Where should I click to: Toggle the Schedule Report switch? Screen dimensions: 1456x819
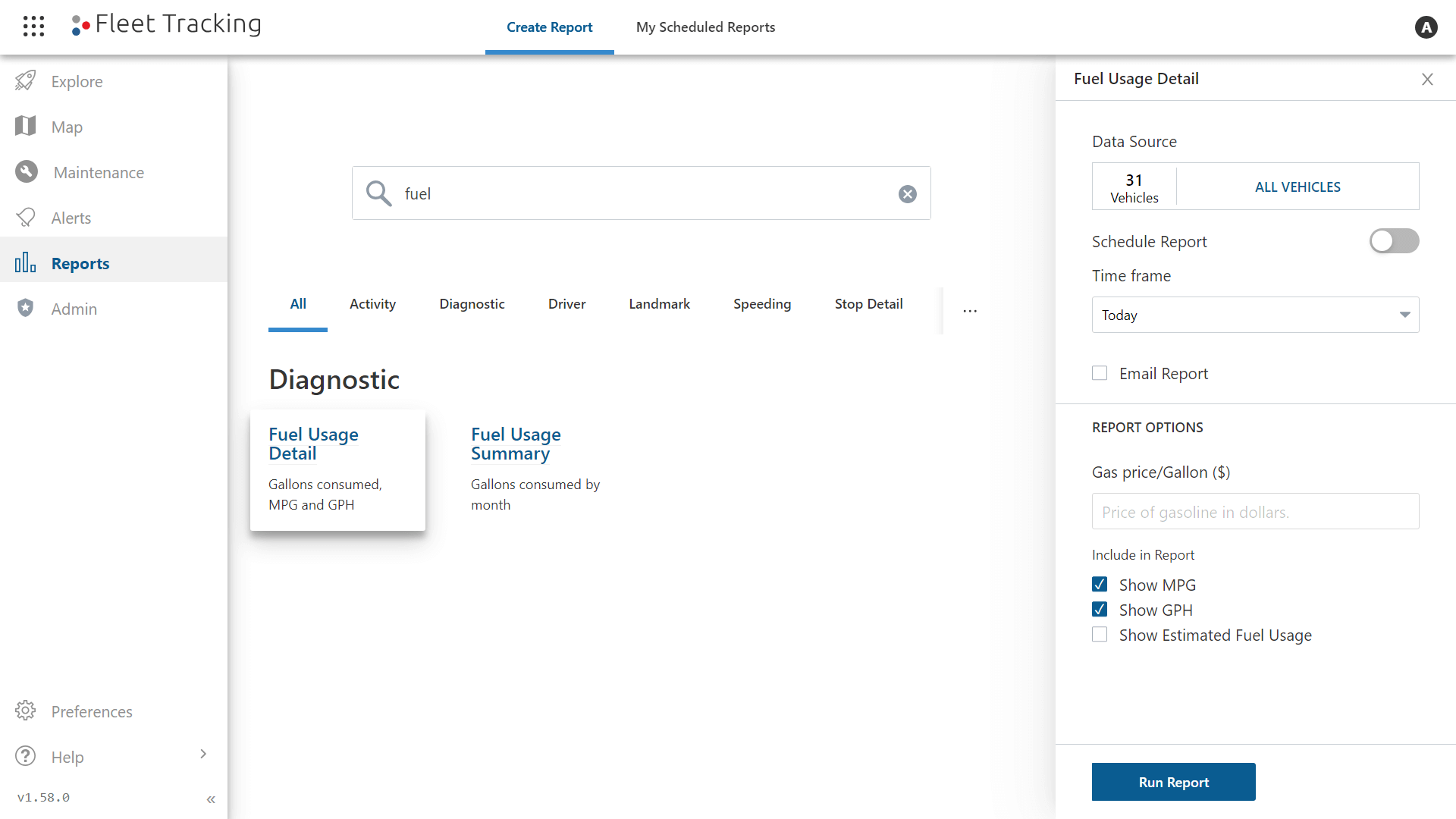click(x=1394, y=241)
